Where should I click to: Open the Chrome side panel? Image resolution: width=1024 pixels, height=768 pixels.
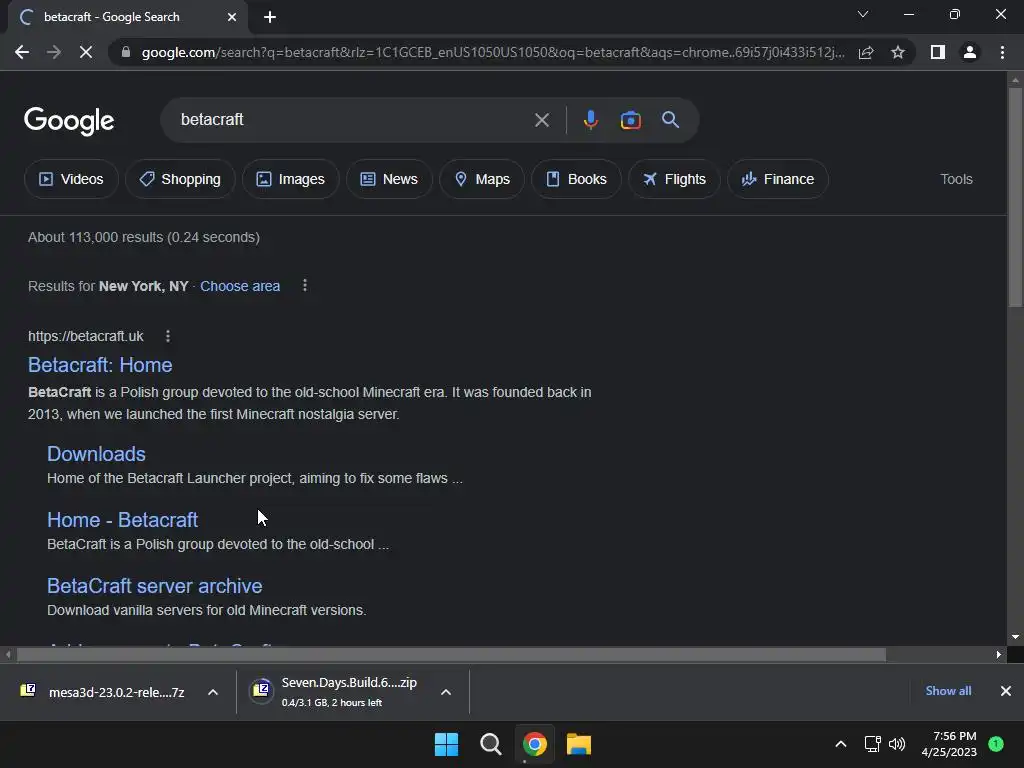[938, 52]
